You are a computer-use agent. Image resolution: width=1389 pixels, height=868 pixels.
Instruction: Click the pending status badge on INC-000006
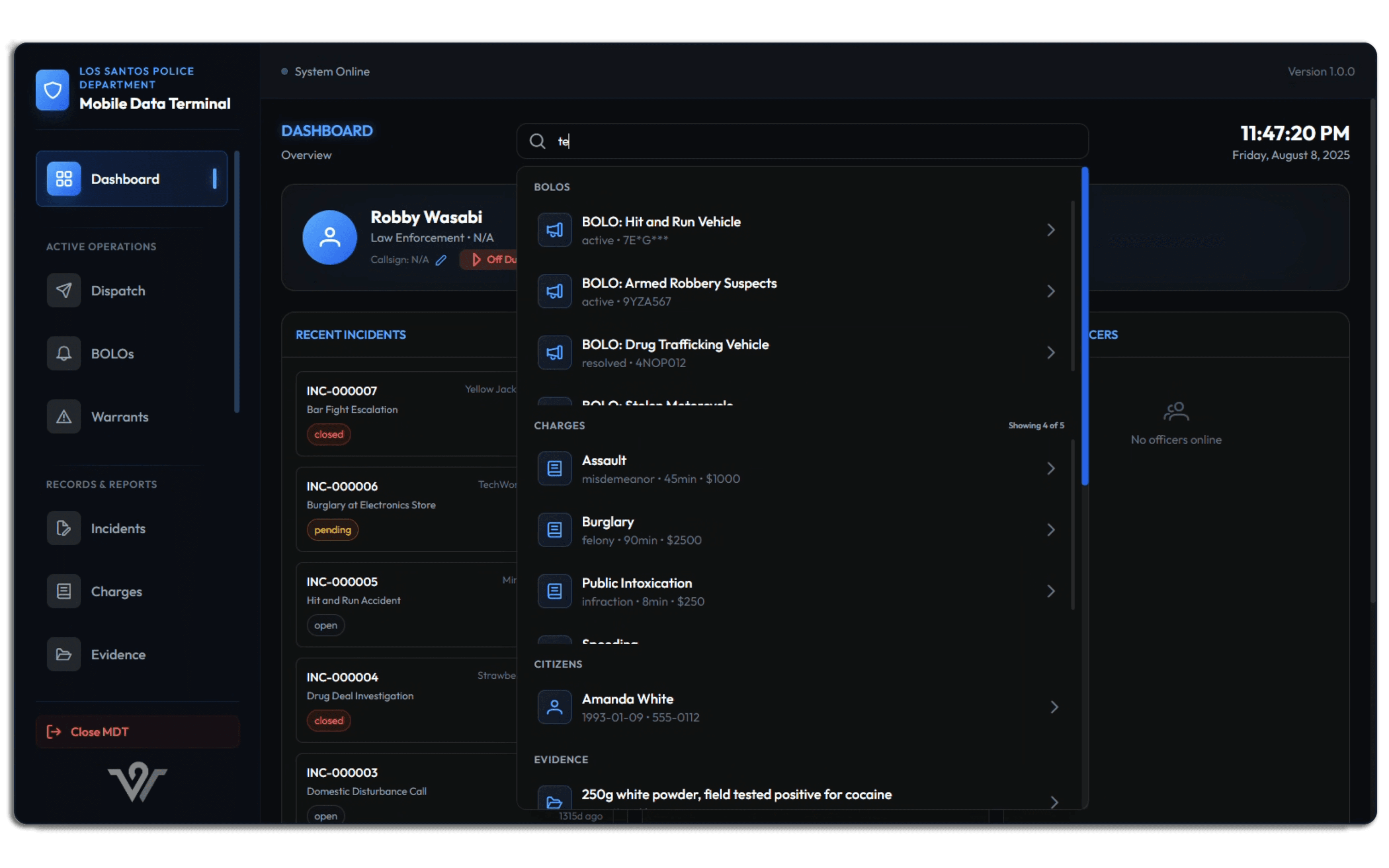pyautogui.click(x=332, y=530)
